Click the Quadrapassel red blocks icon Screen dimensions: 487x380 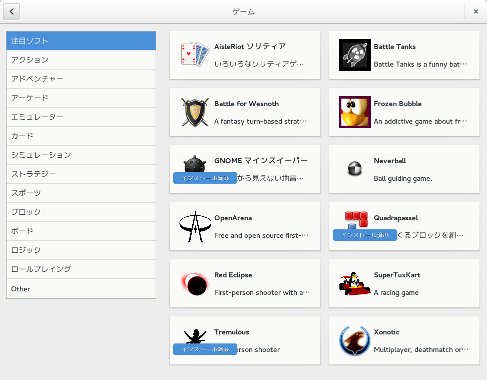(356, 220)
